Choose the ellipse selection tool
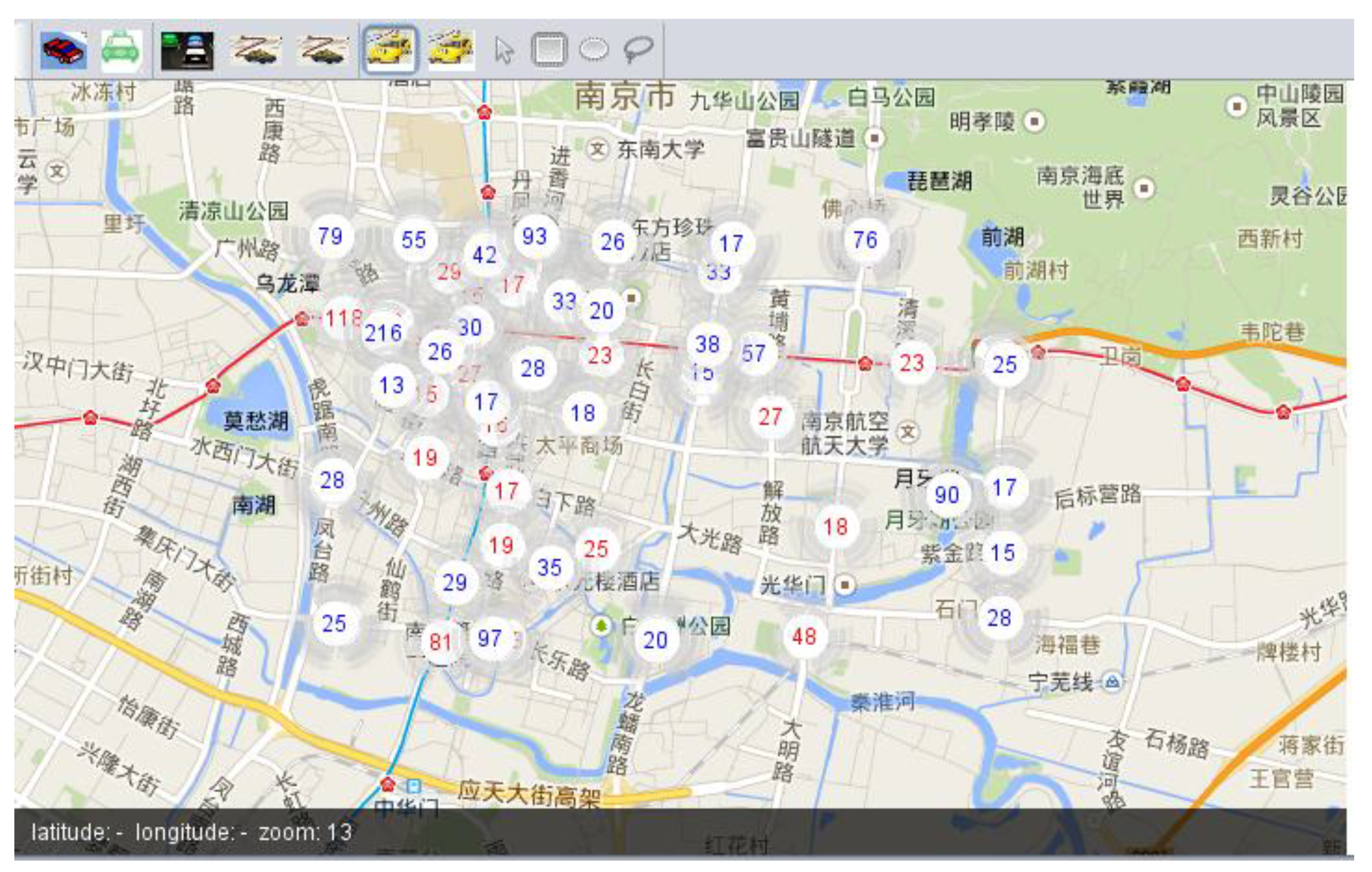 coord(594,50)
